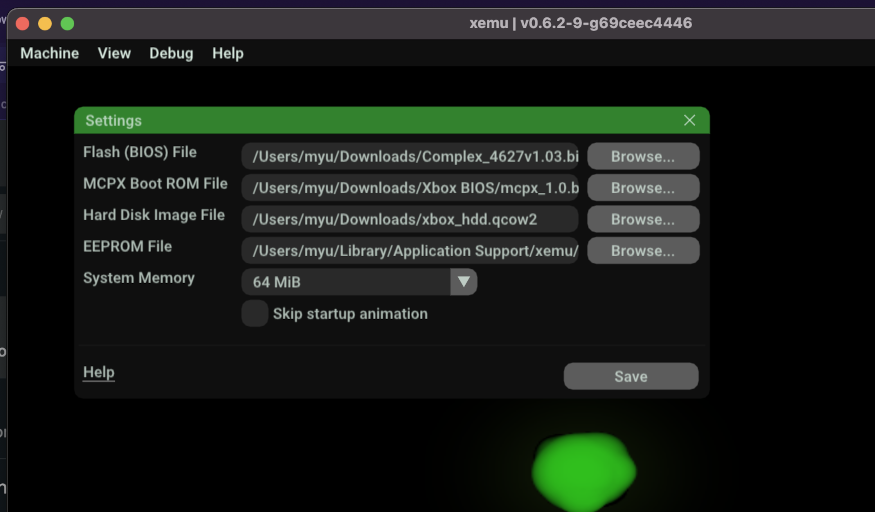Viewport: 875px width, 512px height.
Task: Click the yellow minimize window button
Action: click(x=45, y=23)
